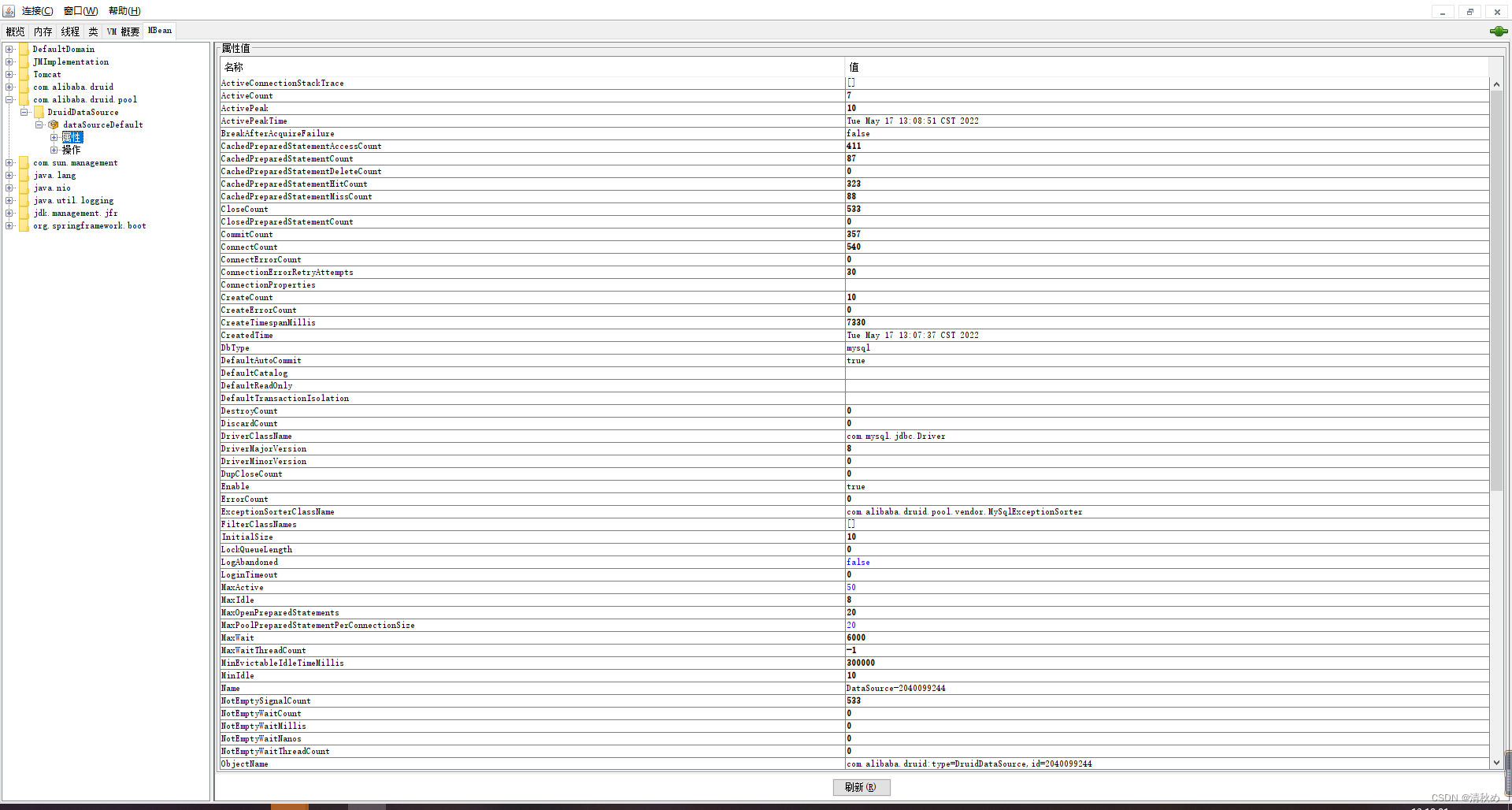
Task: Click the dataSourceDefault MBean icon
Action: (x=54, y=124)
